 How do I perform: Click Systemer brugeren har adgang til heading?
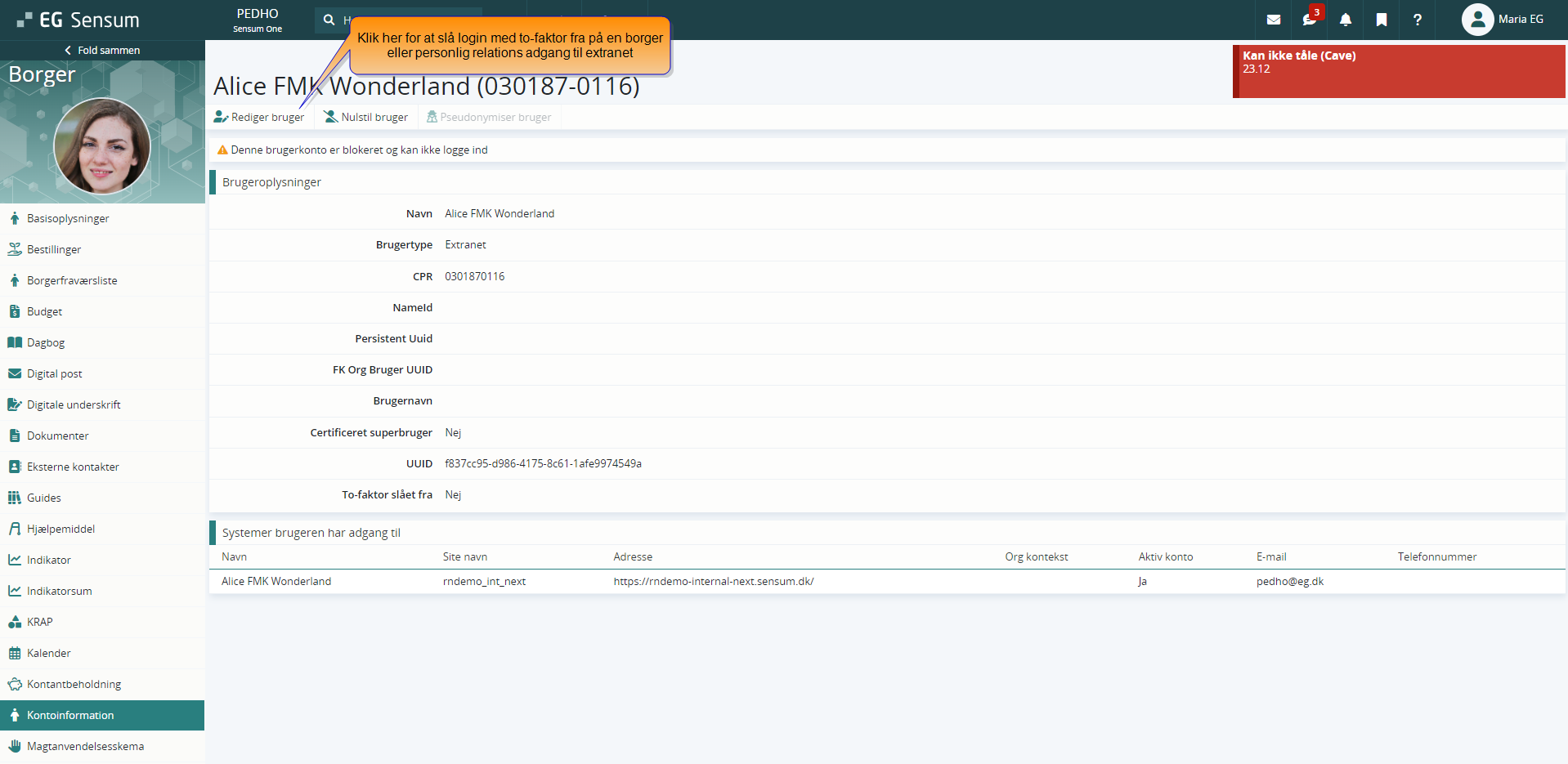click(x=311, y=532)
